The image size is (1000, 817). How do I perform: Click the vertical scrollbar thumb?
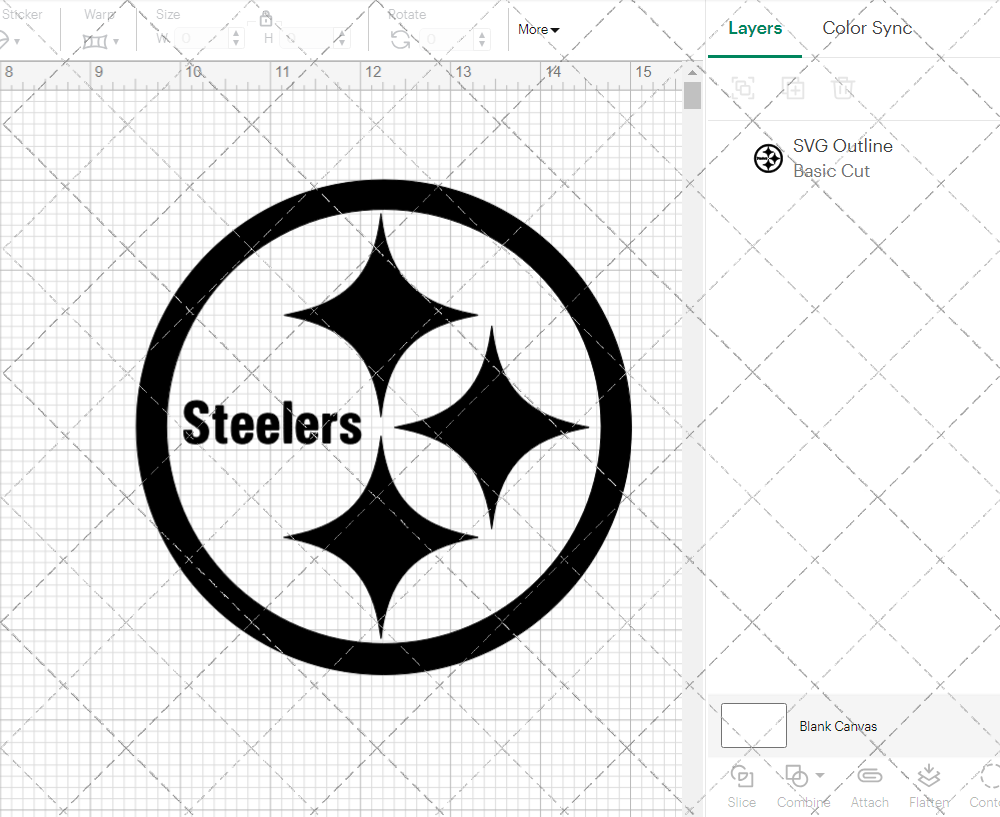(x=693, y=96)
